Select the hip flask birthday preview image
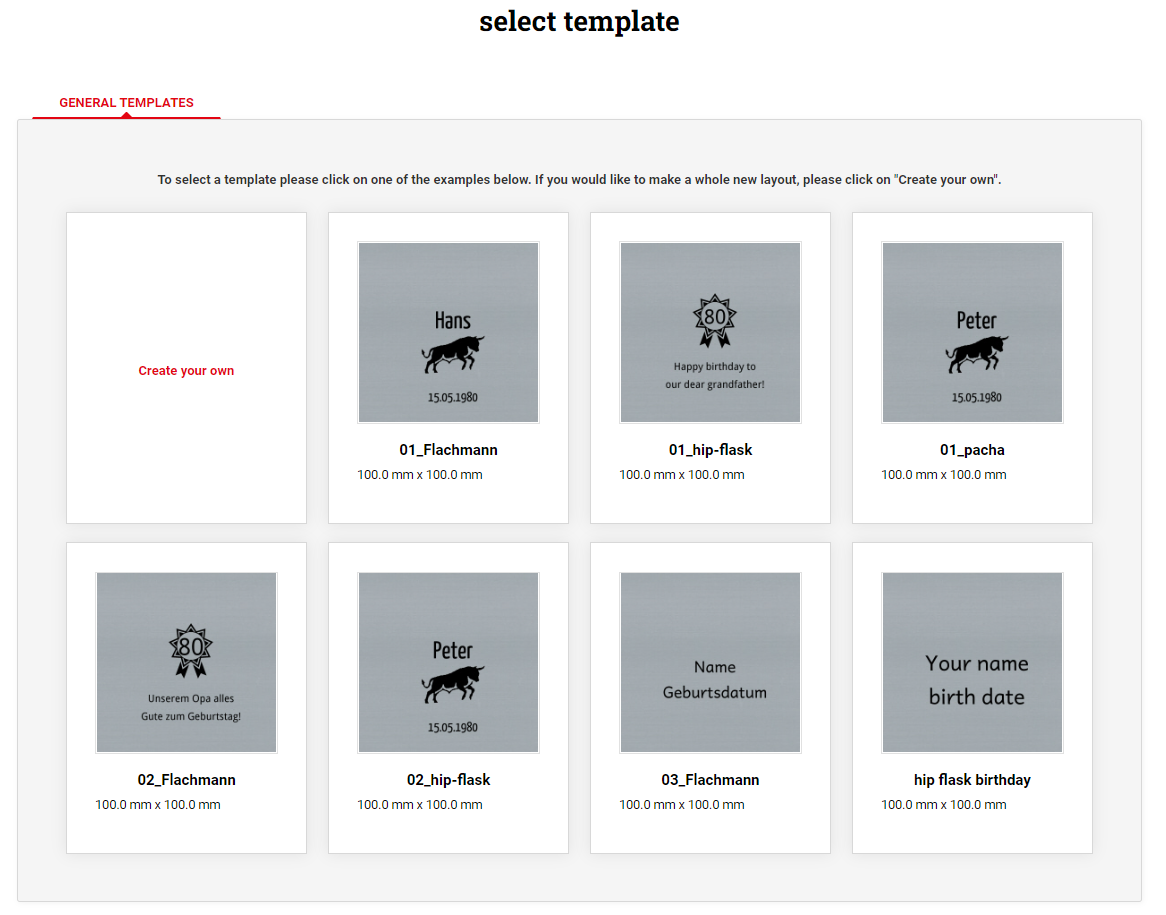 coord(972,663)
